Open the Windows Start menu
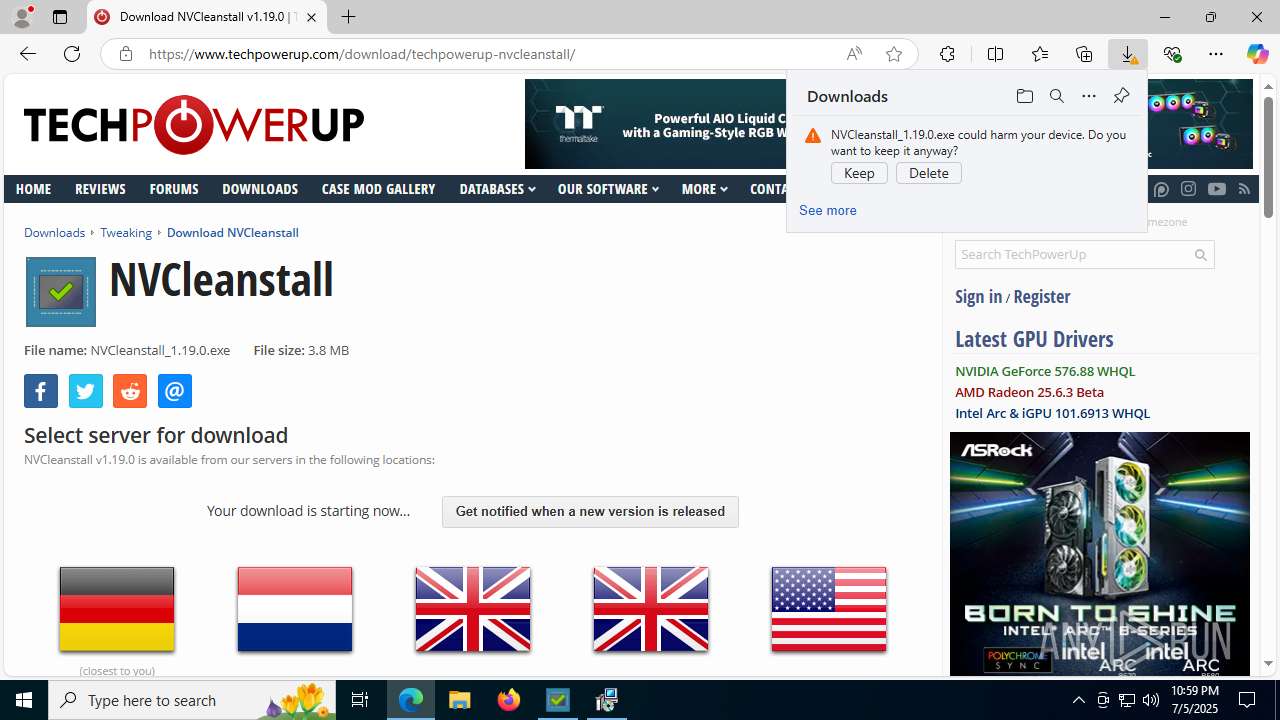The image size is (1280, 720). coord(24,700)
